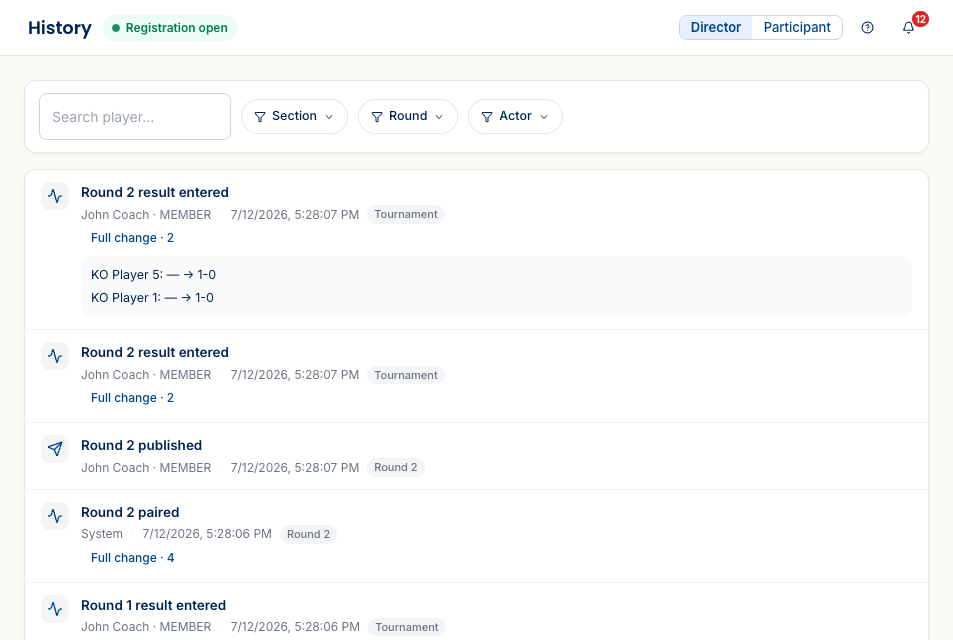The height and width of the screenshot is (640, 953).
Task: Open notifications bell with 12 badge
Action: pos(909,27)
